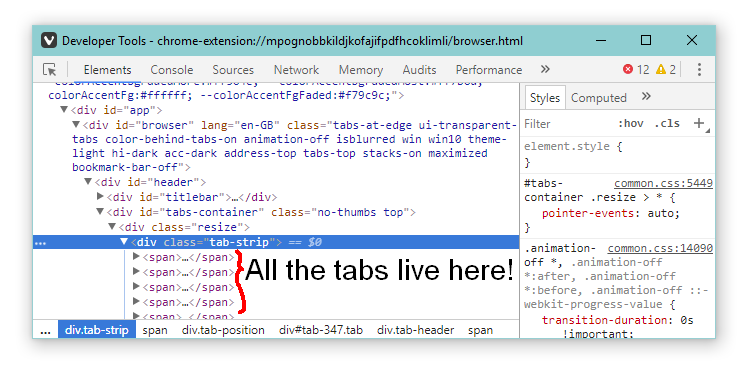Viewport: 750px width, 378px height.
Task: Select span breadcrumb after div.tab-header
Action: point(480,330)
